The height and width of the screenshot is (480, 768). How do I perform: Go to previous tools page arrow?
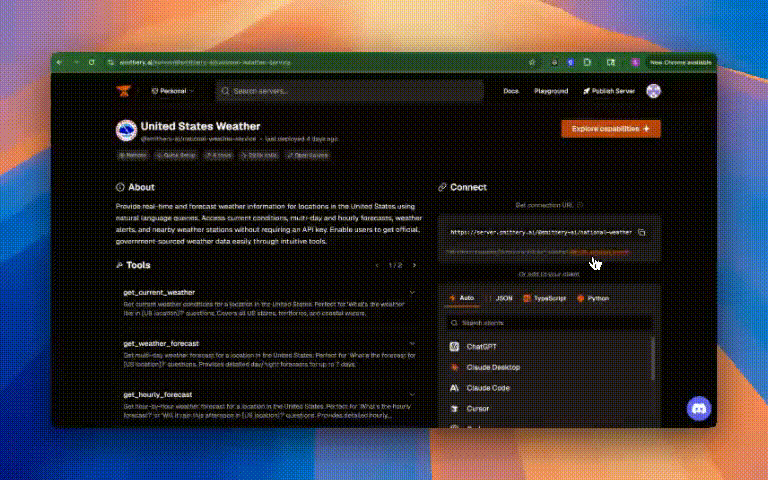(377, 265)
